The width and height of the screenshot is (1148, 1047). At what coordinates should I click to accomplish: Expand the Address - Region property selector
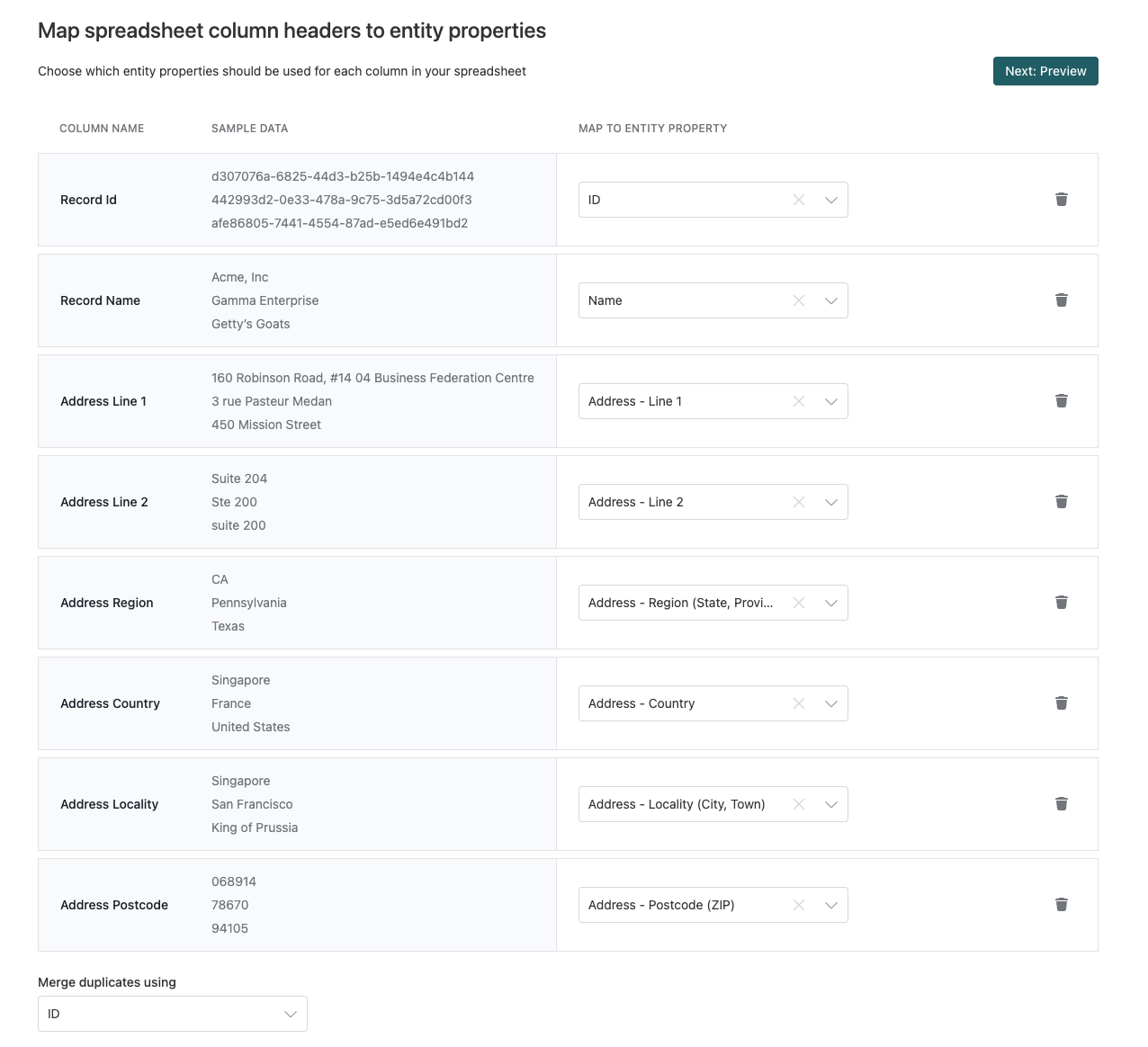pyautogui.click(x=830, y=603)
